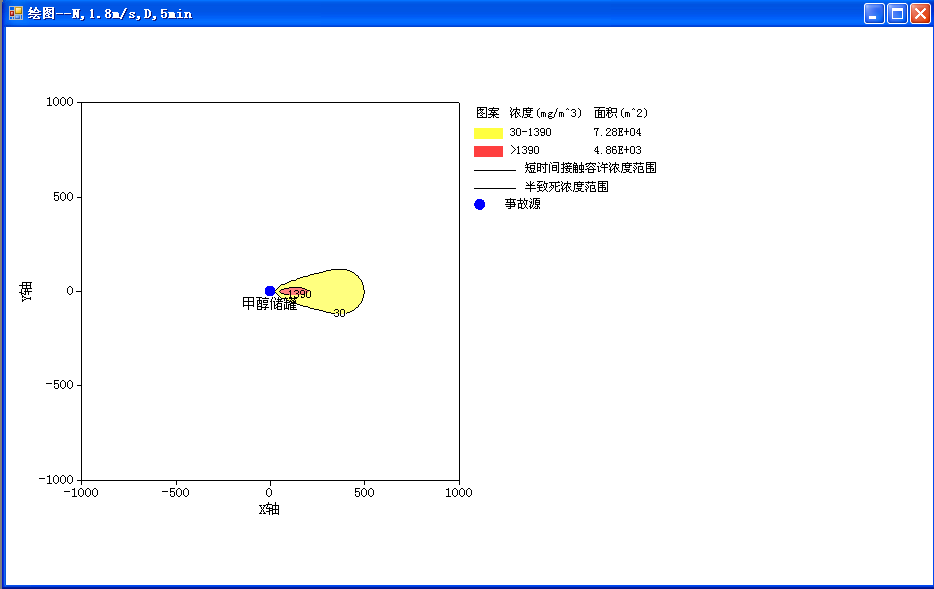Click the 浓度(mg/m^3) legend header

point(545,113)
